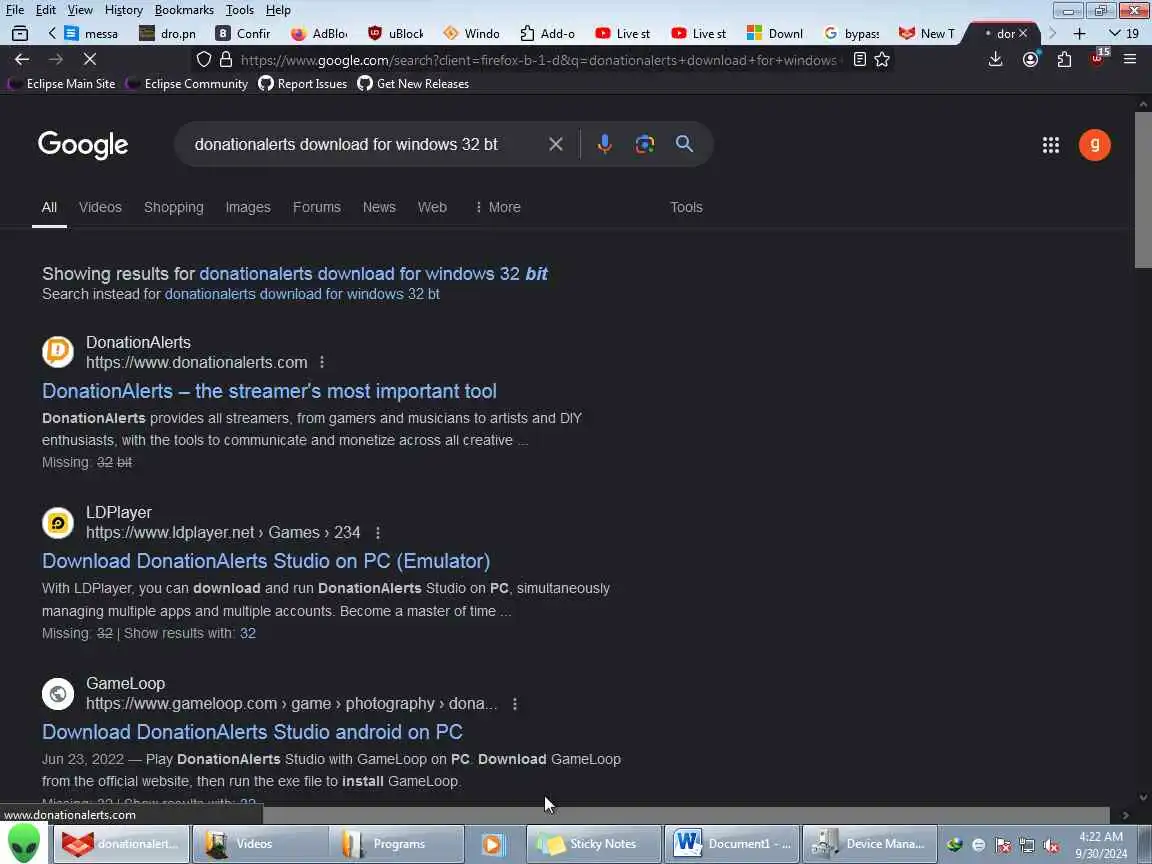The width and height of the screenshot is (1152, 864).
Task: Toggle reader view icon in address bar
Action: (x=860, y=60)
